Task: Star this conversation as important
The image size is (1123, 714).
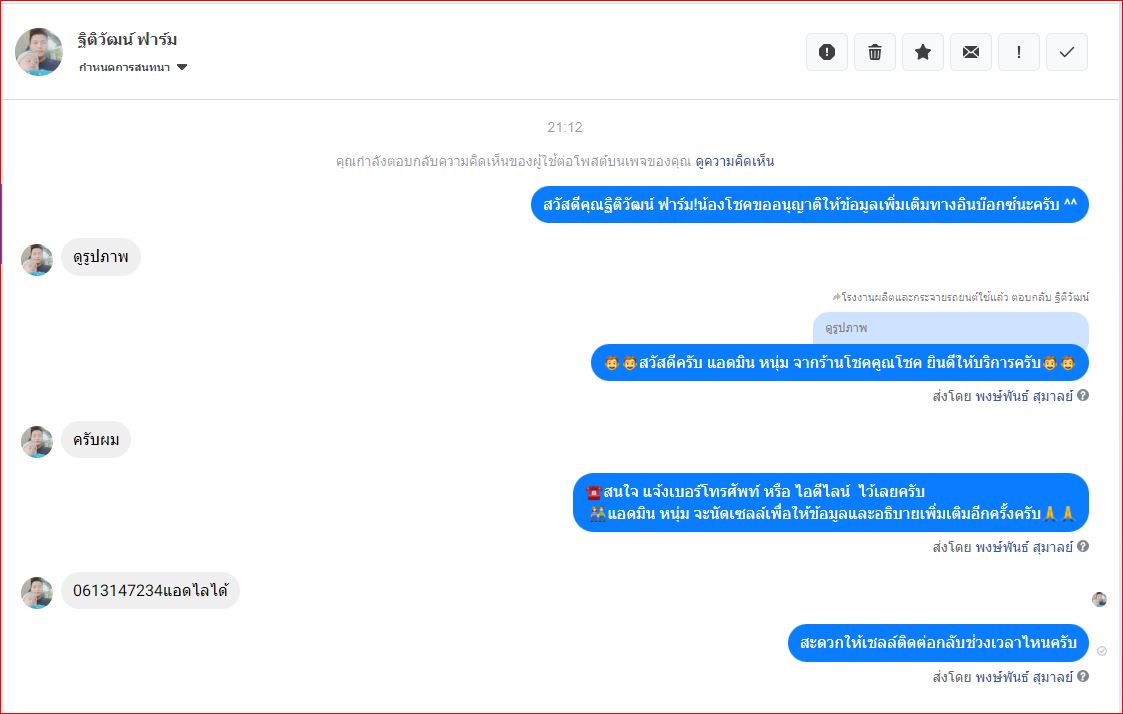Action: [x=922, y=52]
